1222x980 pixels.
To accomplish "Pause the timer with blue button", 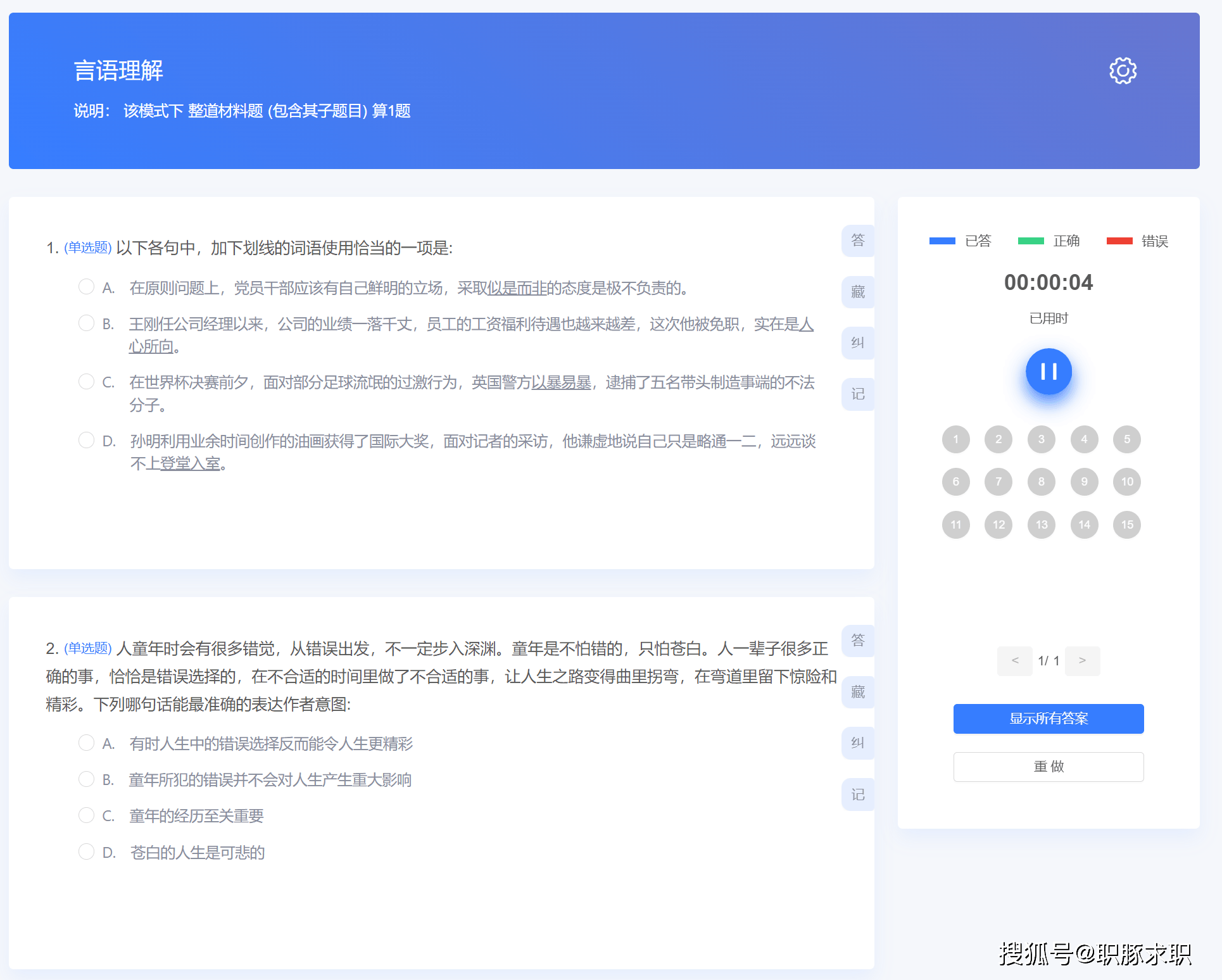I will pyautogui.click(x=1049, y=372).
